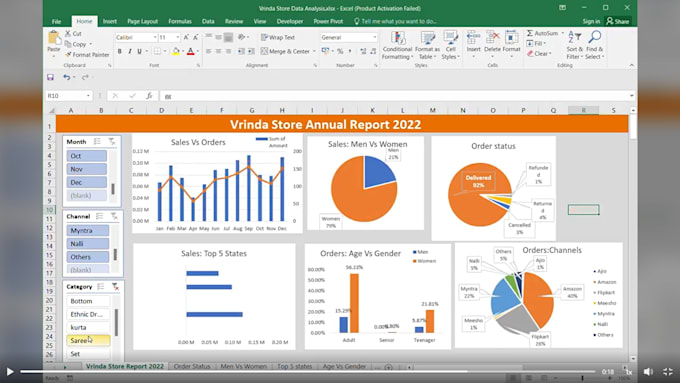The width and height of the screenshot is (680, 383).
Task: Enable multi-select on the Month slicer
Action: click(98, 142)
